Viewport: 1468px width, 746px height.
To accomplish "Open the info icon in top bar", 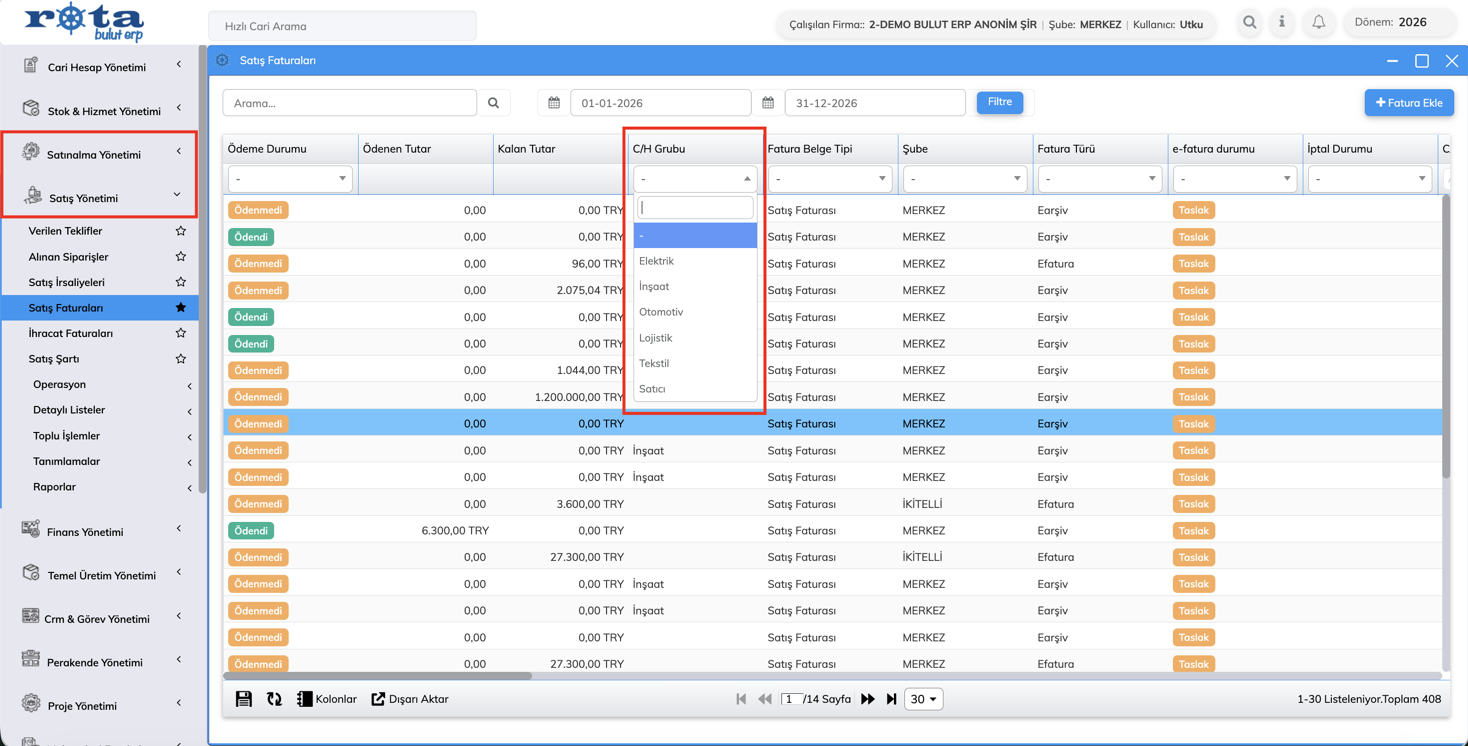I will (1282, 22).
